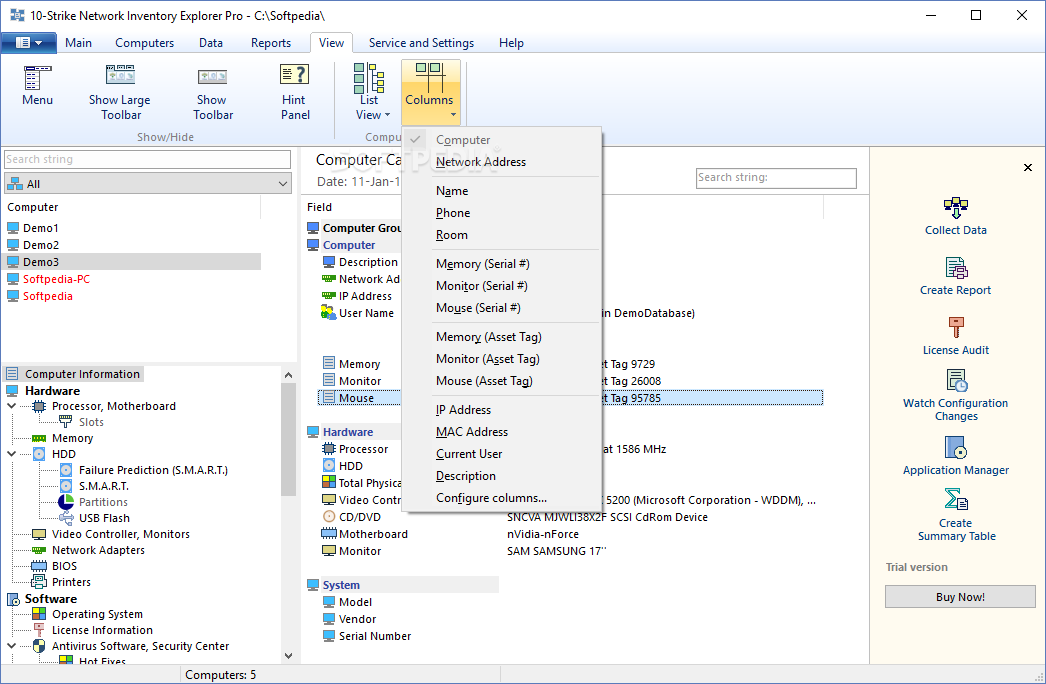
Task: Select License Information tree item
Action: click(102, 630)
